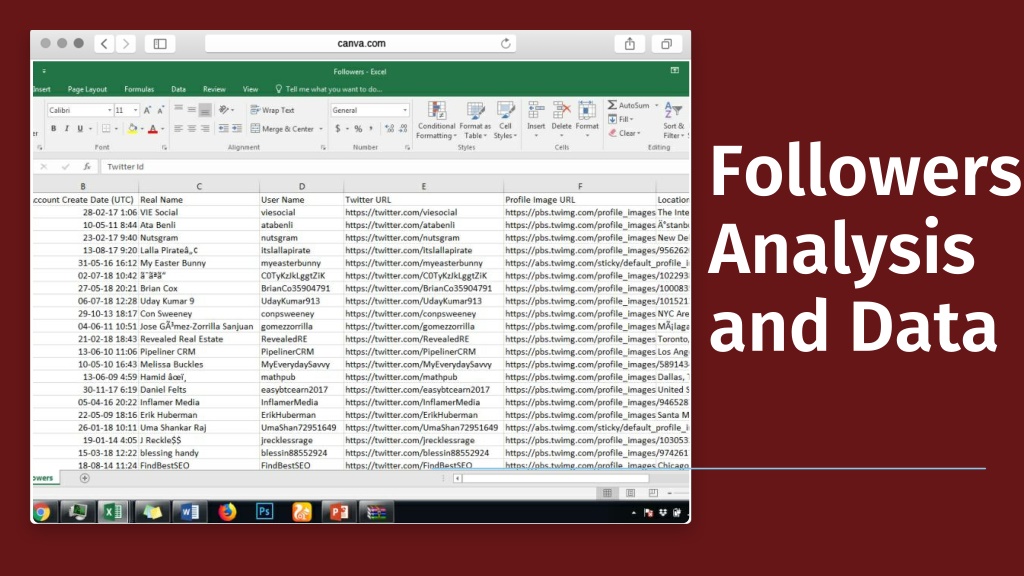Image resolution: width=1024 pixels, height=576 pixels.
Task: Click the https://twitter.com/nutsgram cell
Action: 423,238
